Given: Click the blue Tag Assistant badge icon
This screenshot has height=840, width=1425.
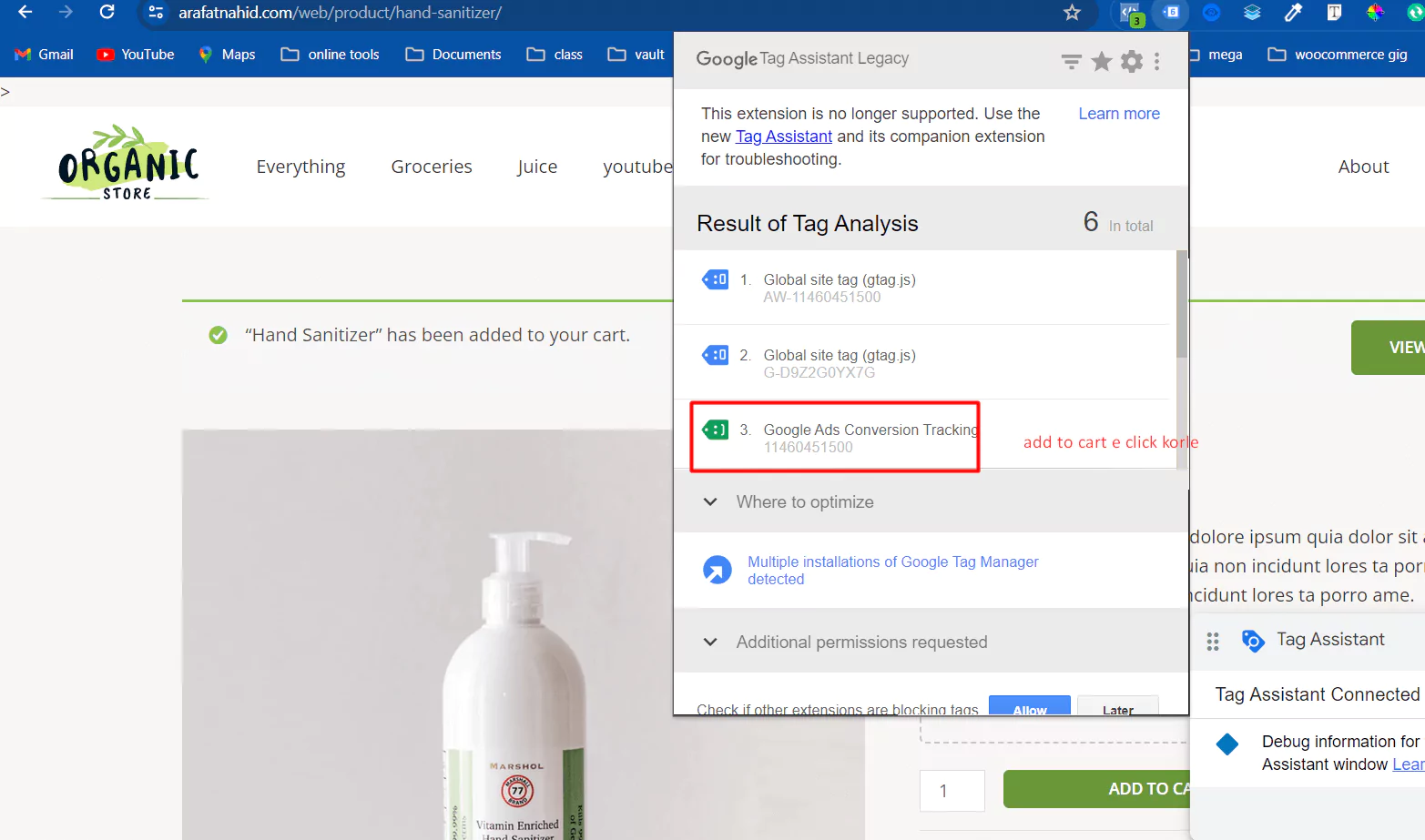Looking at the screenshot, I should (x=1253, y=641).
